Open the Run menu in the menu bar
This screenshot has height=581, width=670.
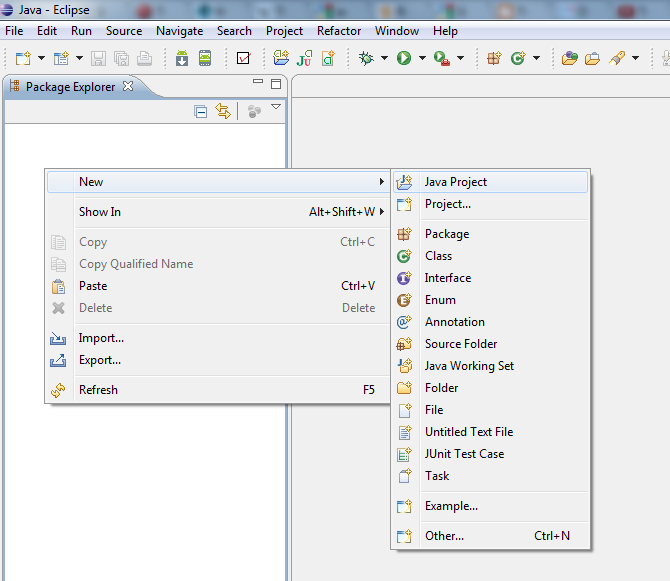(81, 31)
